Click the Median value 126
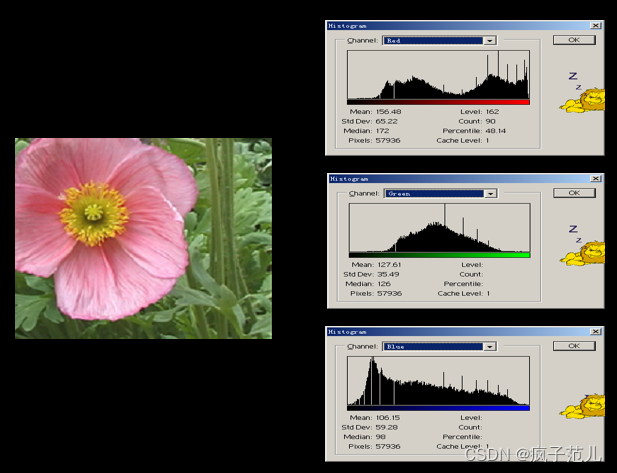617x473 pixels. point(384,284)
